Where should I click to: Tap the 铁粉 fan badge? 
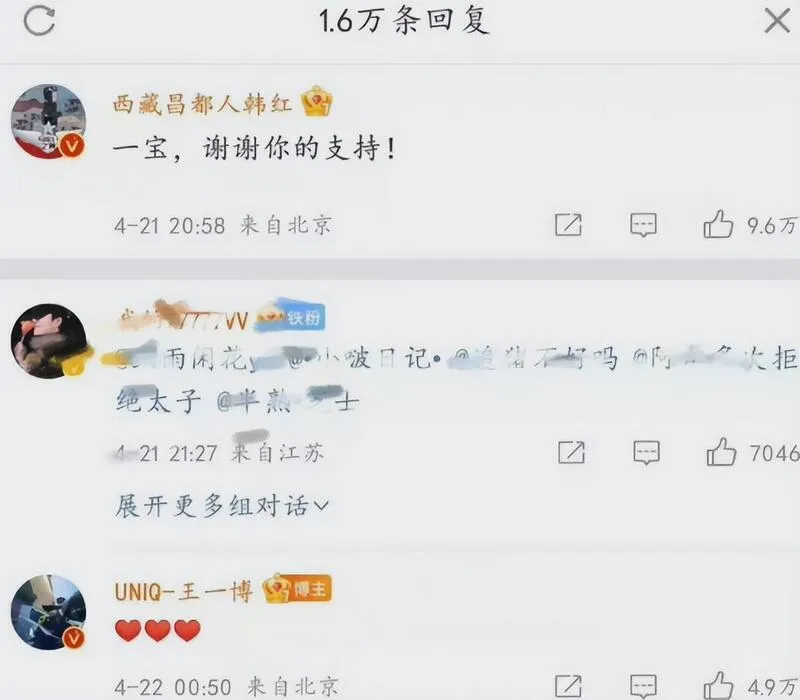[x=290, y=317]
